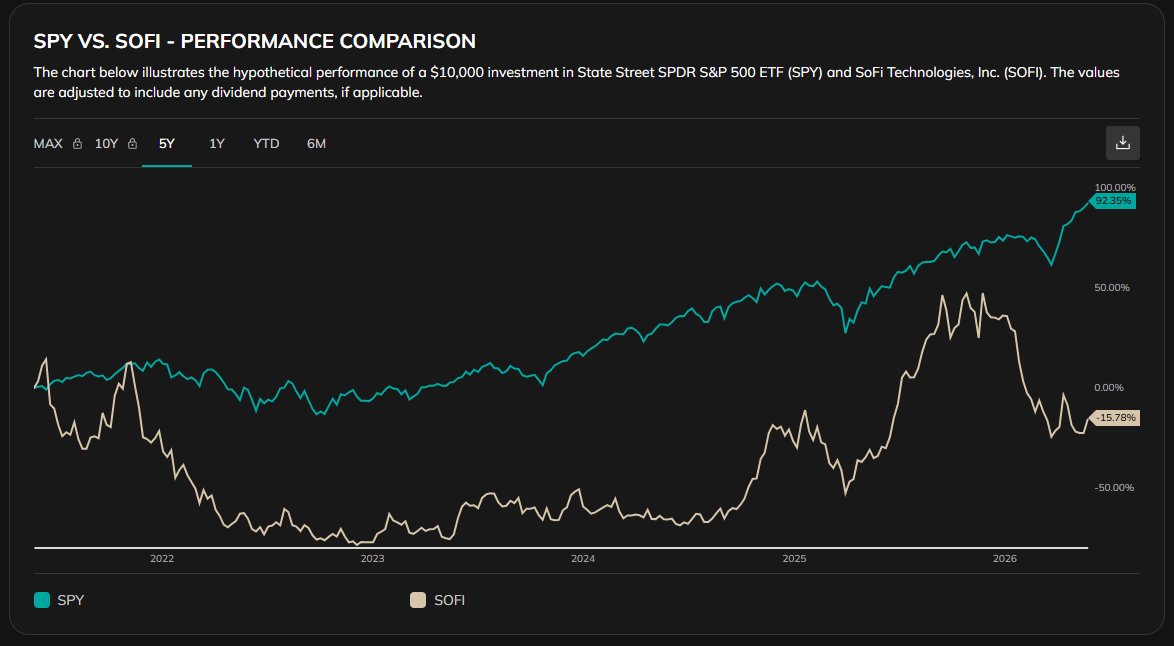This screenshot has height=646, width=1174.
Task: Toggle the SPY series in the legend
Action: click(x=59, y=600)
